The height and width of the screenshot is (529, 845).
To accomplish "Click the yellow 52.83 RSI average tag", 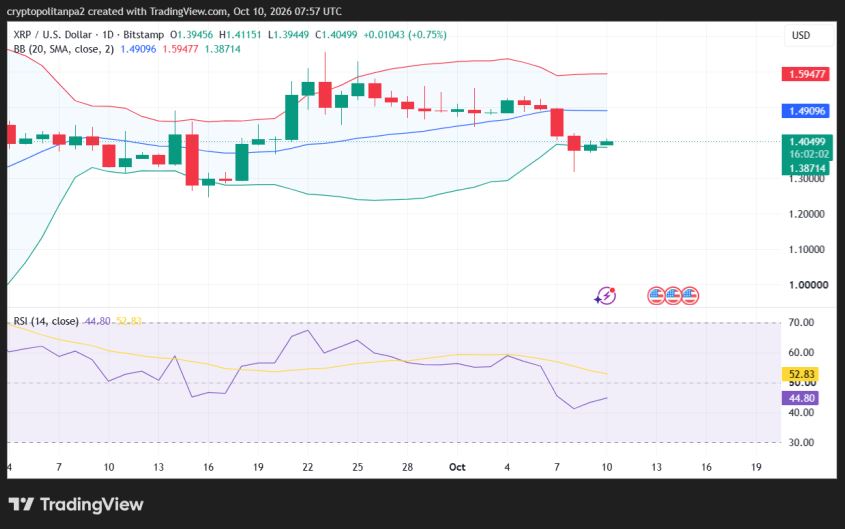I will (x=800, y=374).
